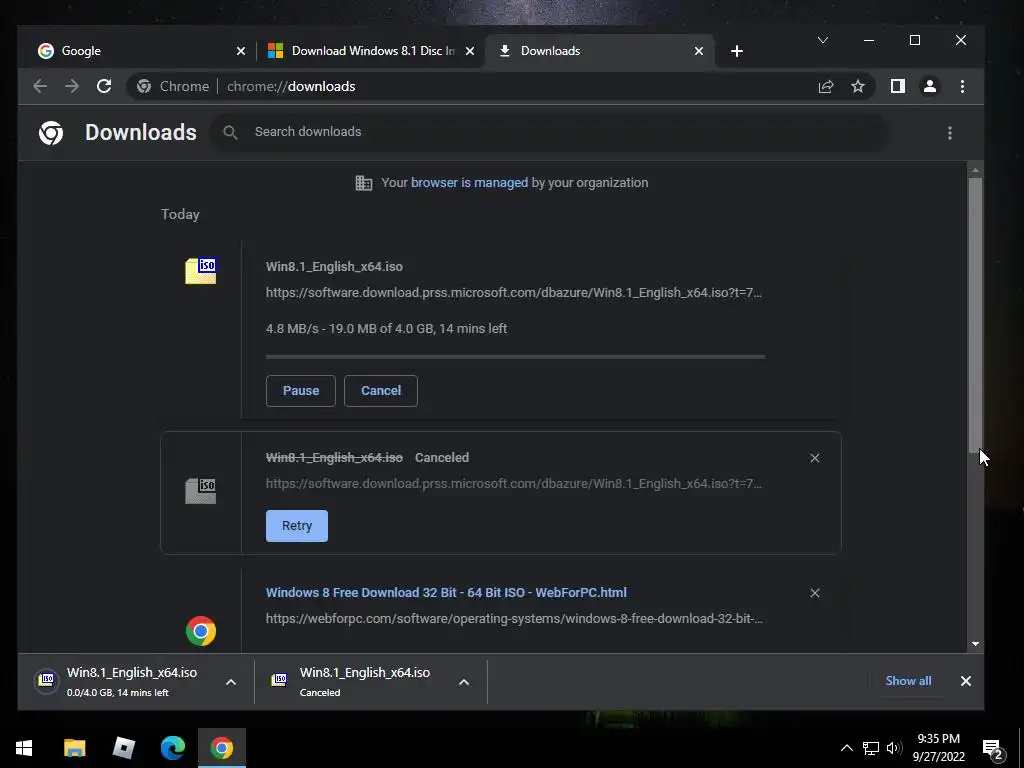Open the Windows Start menu
Image resolution: width=1024 pixels, height=768 pixels.
(24, 748)
